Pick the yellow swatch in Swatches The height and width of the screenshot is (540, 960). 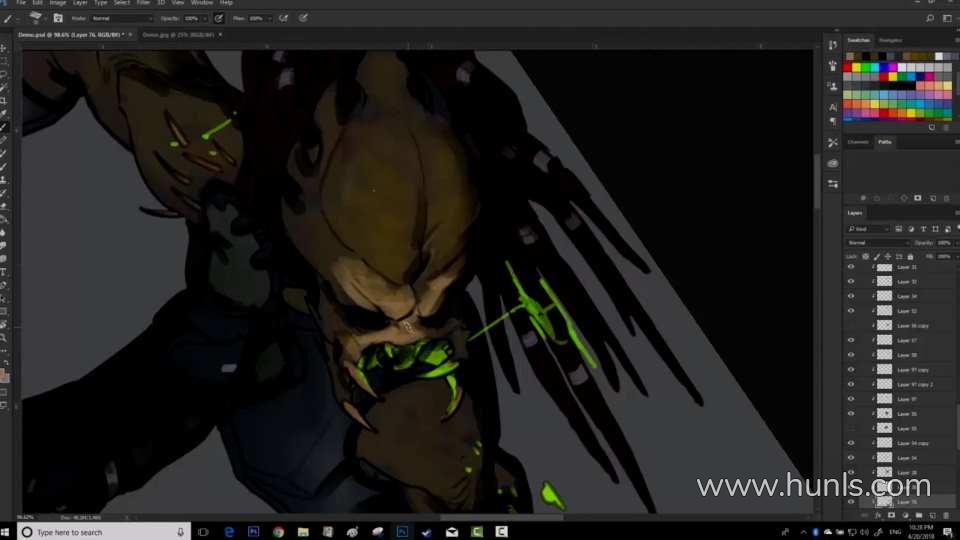pos(857,67)
